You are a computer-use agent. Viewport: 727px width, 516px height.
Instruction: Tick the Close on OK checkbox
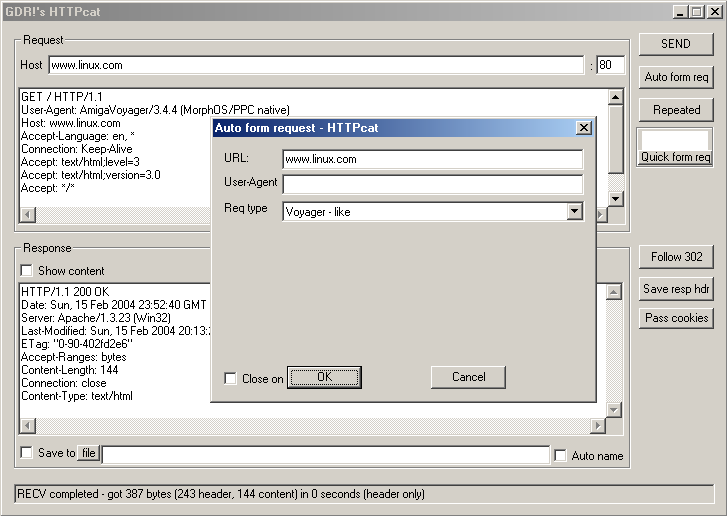click(231, 379)
